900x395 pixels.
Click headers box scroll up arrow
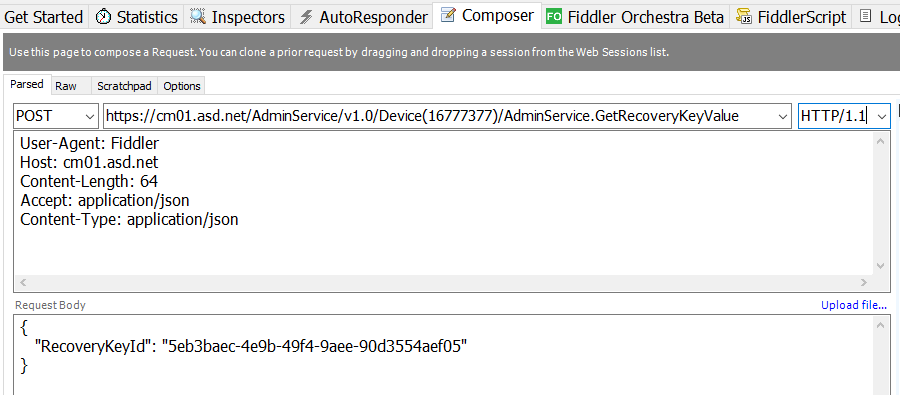[881, 141]
